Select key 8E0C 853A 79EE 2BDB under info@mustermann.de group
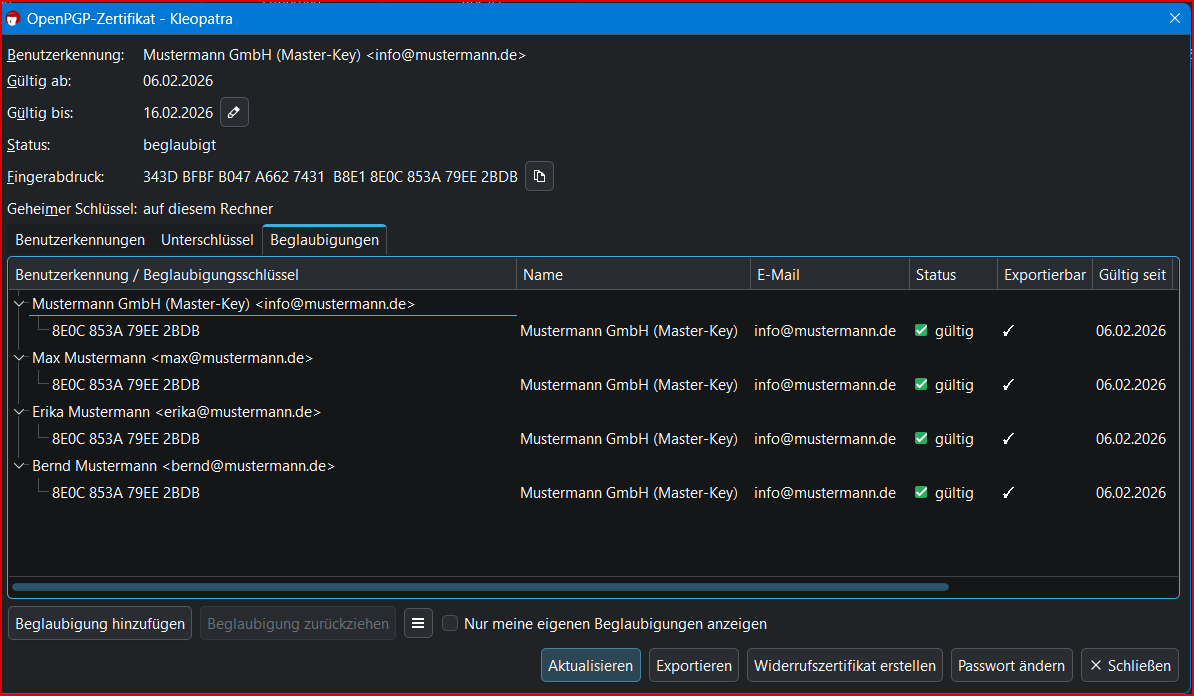1194x696 pixels. pos(126,330)
